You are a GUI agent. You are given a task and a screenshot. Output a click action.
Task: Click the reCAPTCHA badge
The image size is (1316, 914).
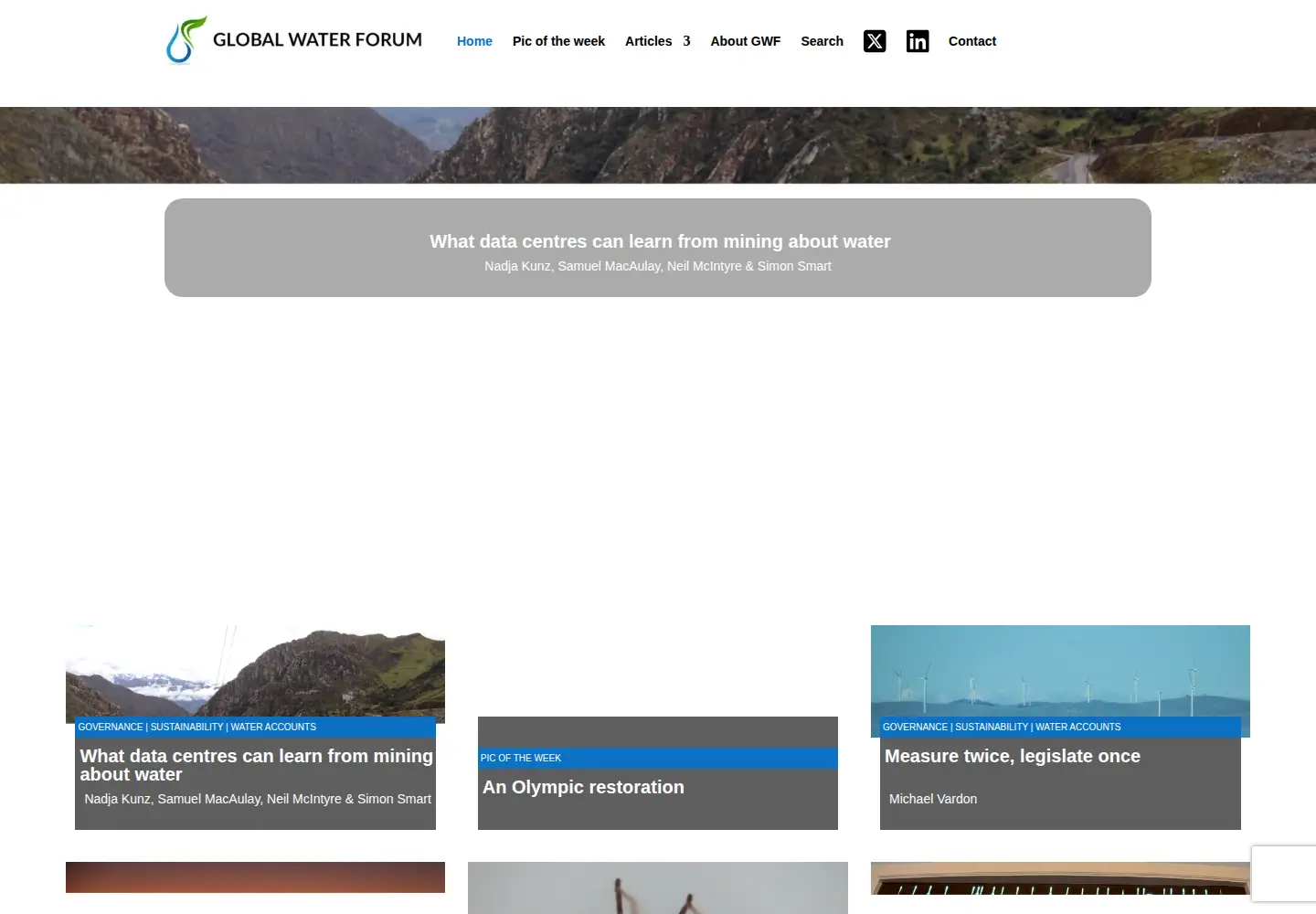click(x=1284, y=874)
